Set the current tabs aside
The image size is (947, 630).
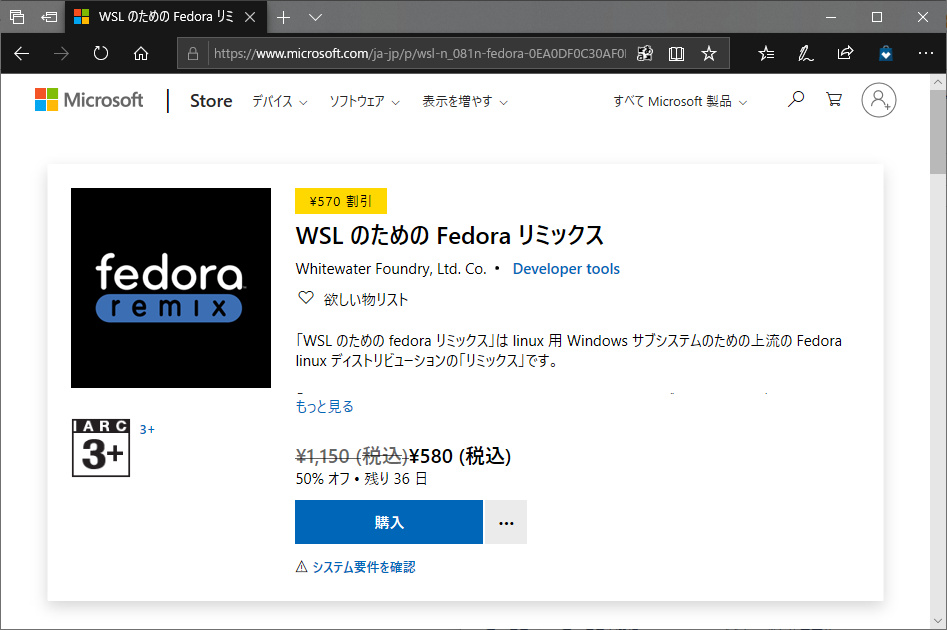[x=47, y=16]
